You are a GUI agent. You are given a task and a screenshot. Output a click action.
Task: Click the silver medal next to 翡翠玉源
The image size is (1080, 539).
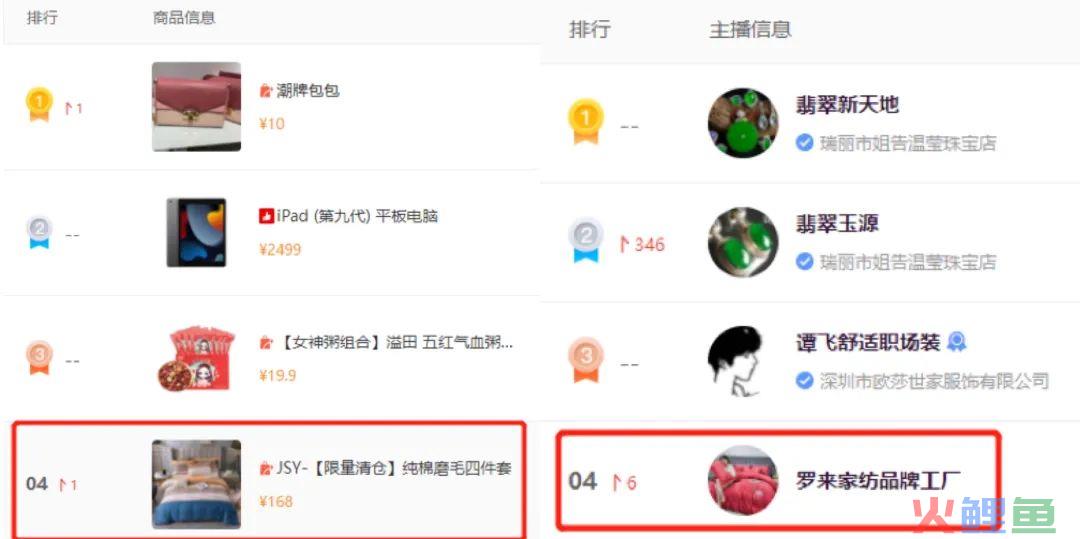[585, 240]
